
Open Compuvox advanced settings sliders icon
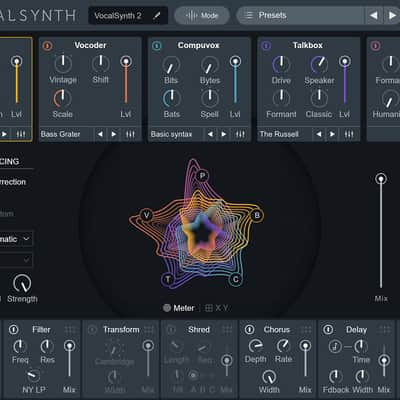point(240,134)
